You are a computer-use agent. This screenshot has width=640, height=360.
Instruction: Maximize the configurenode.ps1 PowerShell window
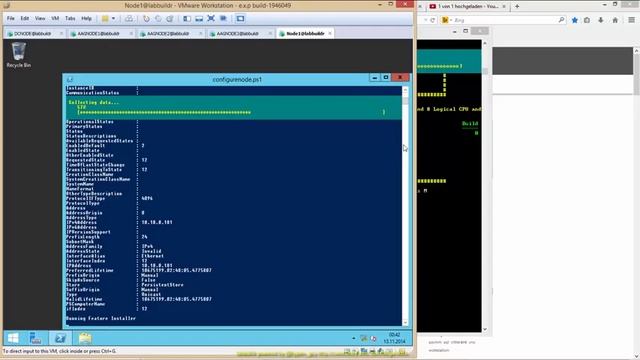point(386,78)
